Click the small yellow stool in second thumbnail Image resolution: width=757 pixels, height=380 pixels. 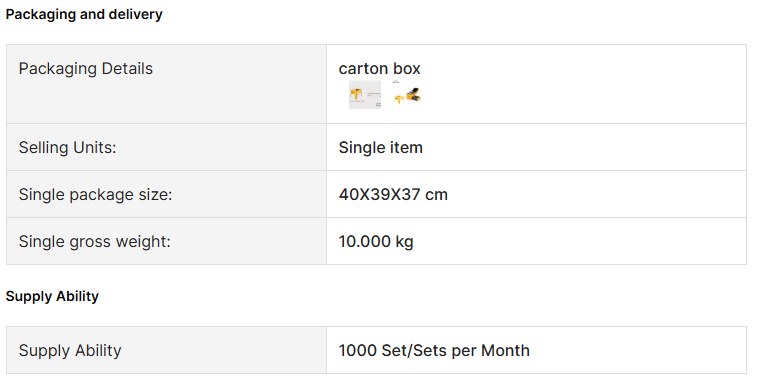point(399,99)
